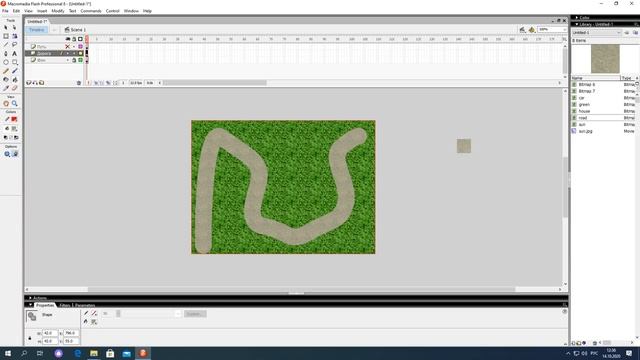This screenshot has width=640, height=360.
Task: Collapse the Library panel
Action: [x=577, y=24]
